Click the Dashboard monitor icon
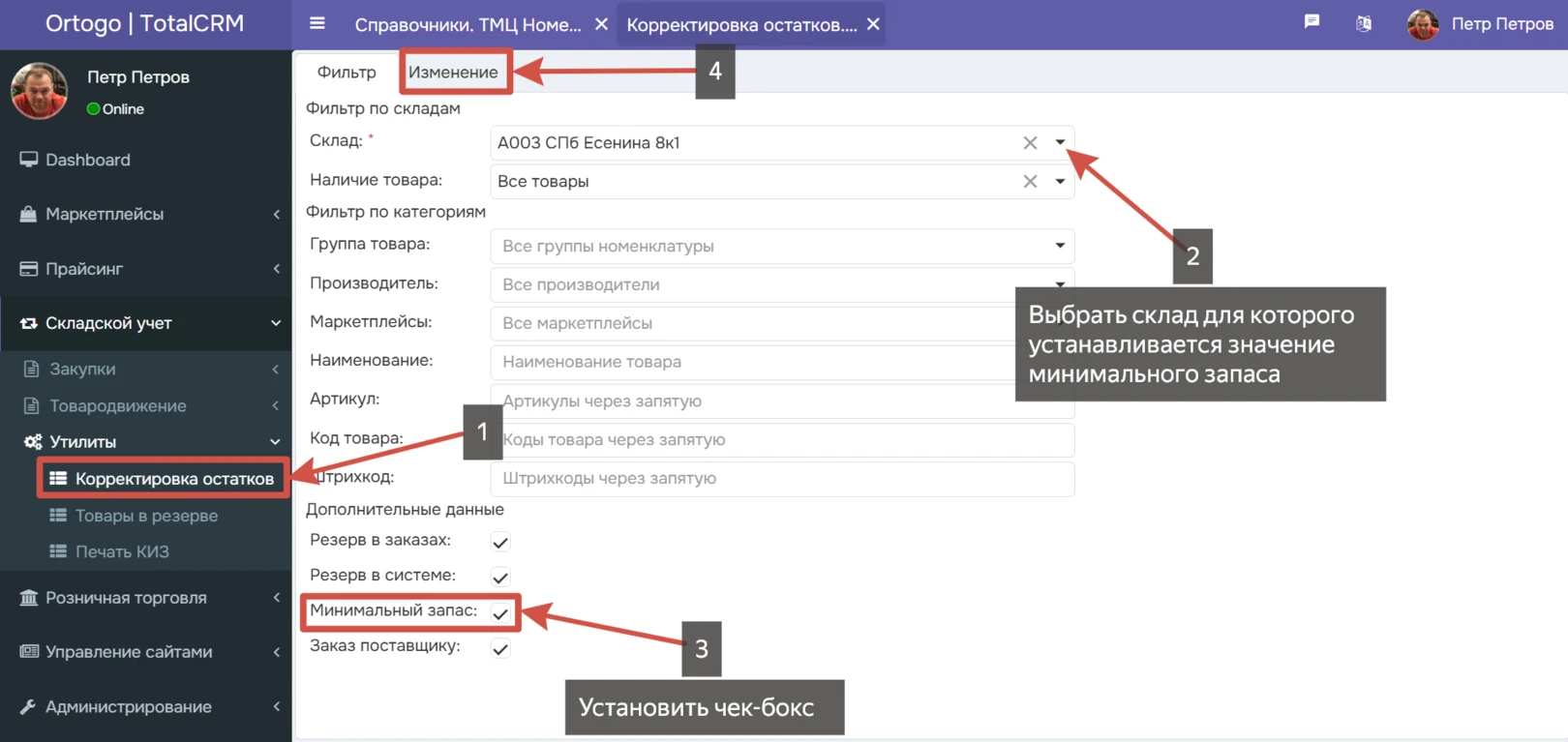 29,160
